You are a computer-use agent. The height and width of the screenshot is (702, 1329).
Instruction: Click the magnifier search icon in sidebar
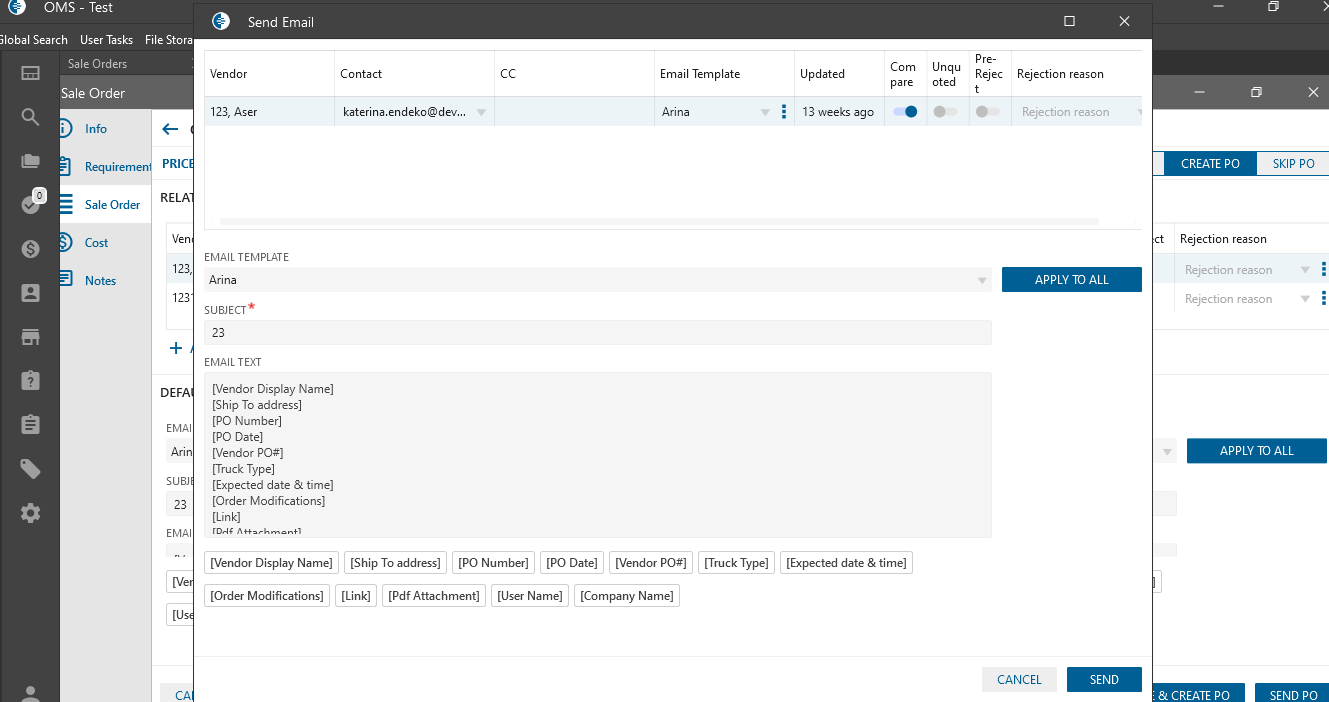point(30,117)
